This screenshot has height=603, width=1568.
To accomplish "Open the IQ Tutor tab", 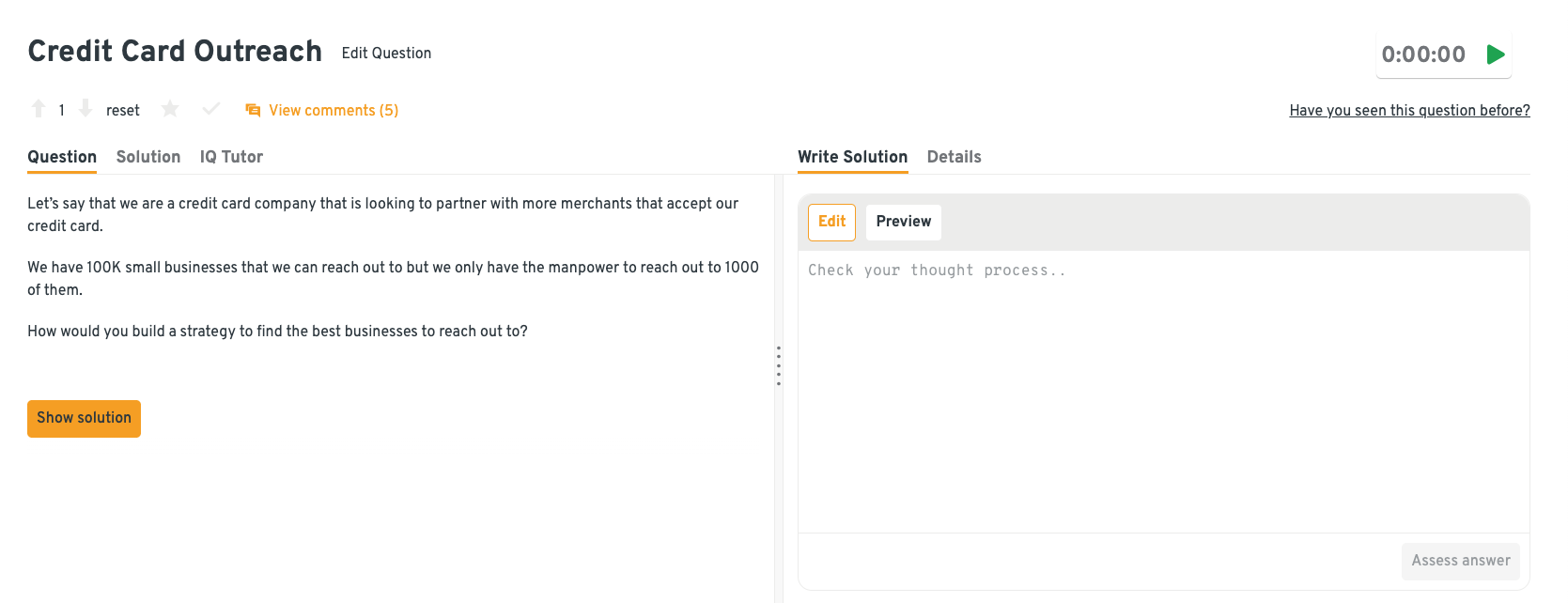I will 231,157.
